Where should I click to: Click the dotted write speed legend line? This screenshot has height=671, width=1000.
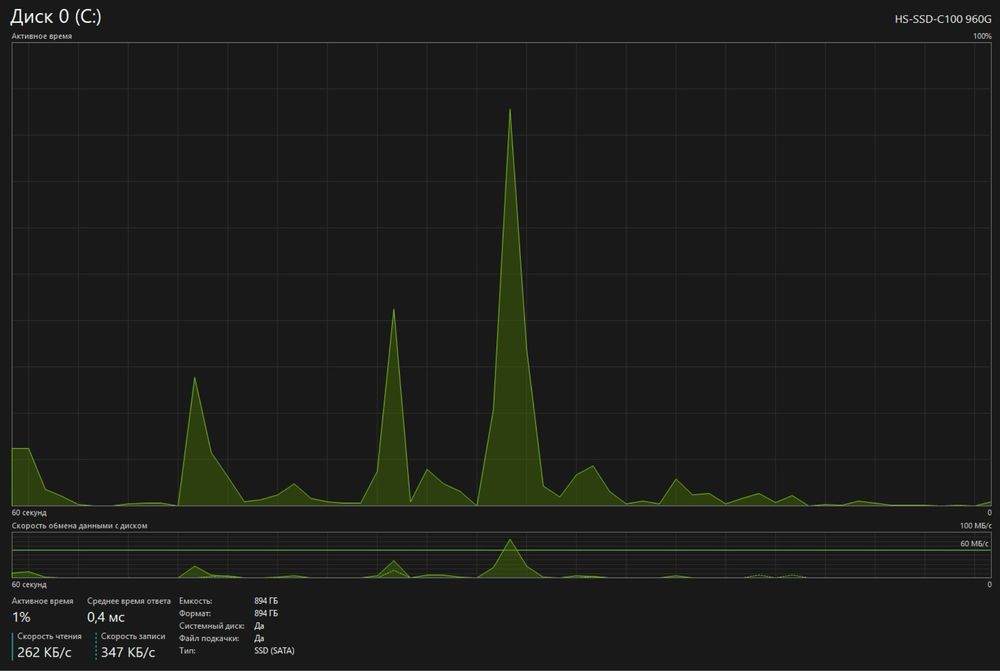click(96, 645)
